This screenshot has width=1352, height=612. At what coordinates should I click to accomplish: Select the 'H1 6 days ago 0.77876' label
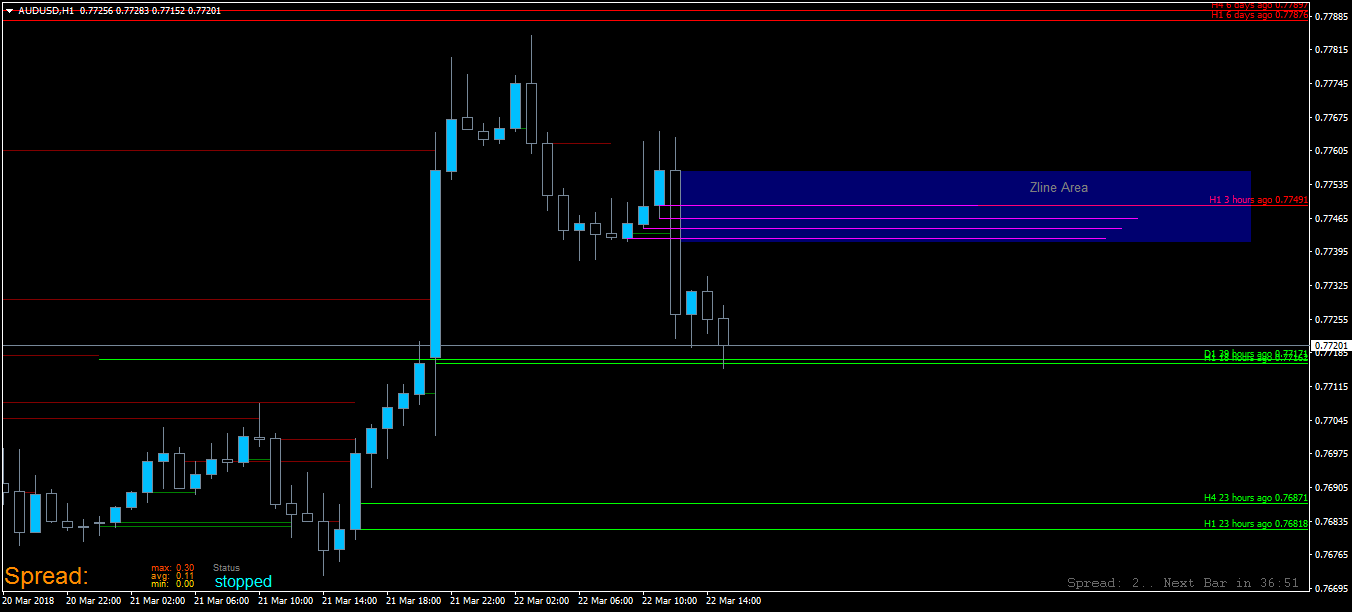pyautogui.click(x=1258, y=15)
